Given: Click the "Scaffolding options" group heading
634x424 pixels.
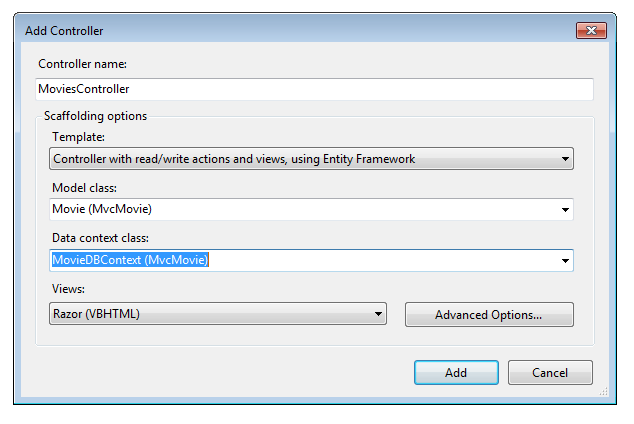Looking at the screenshot, I should tap(95, 116).
